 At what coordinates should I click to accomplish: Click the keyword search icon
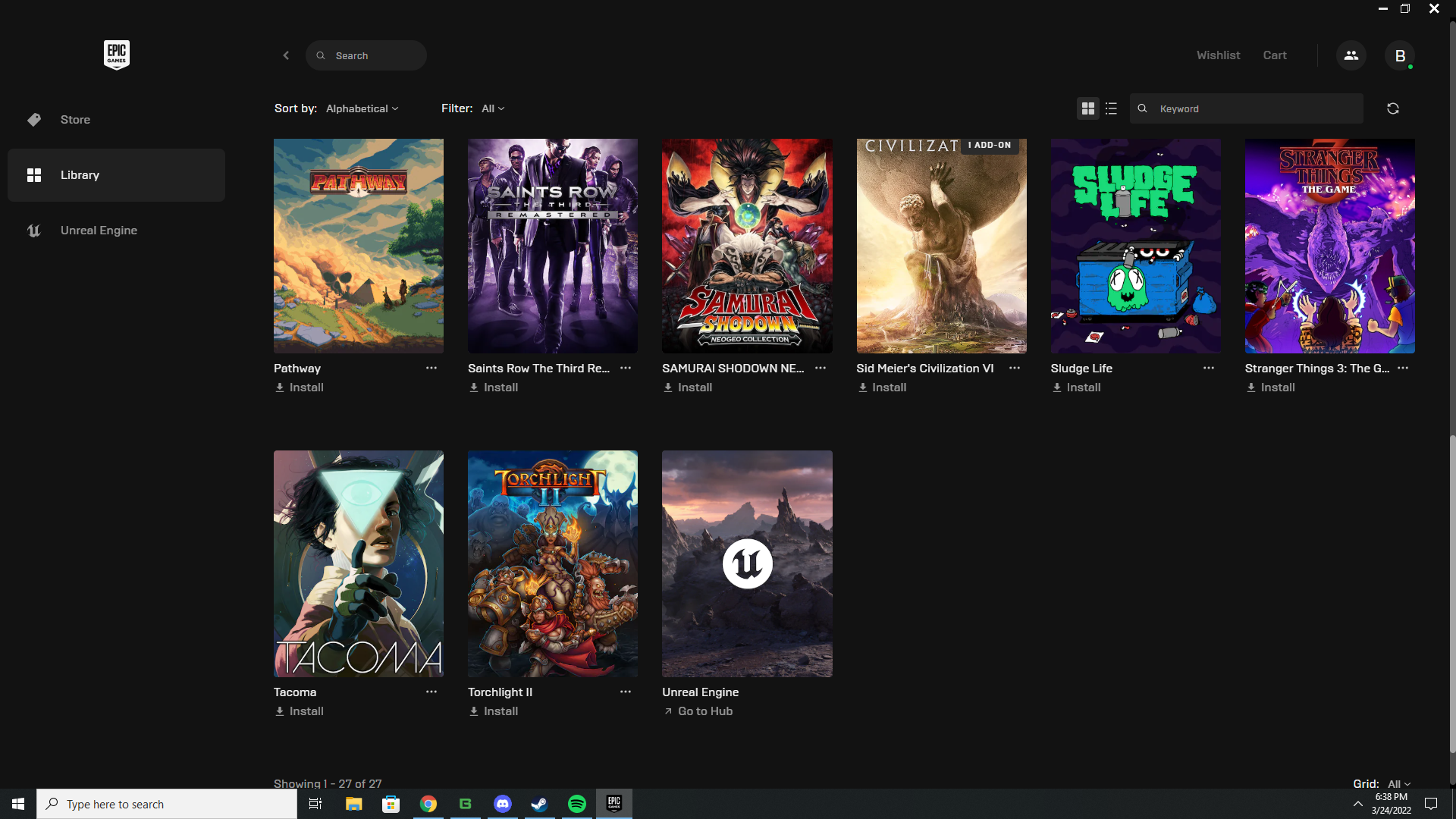click(x=1142, y=108)
